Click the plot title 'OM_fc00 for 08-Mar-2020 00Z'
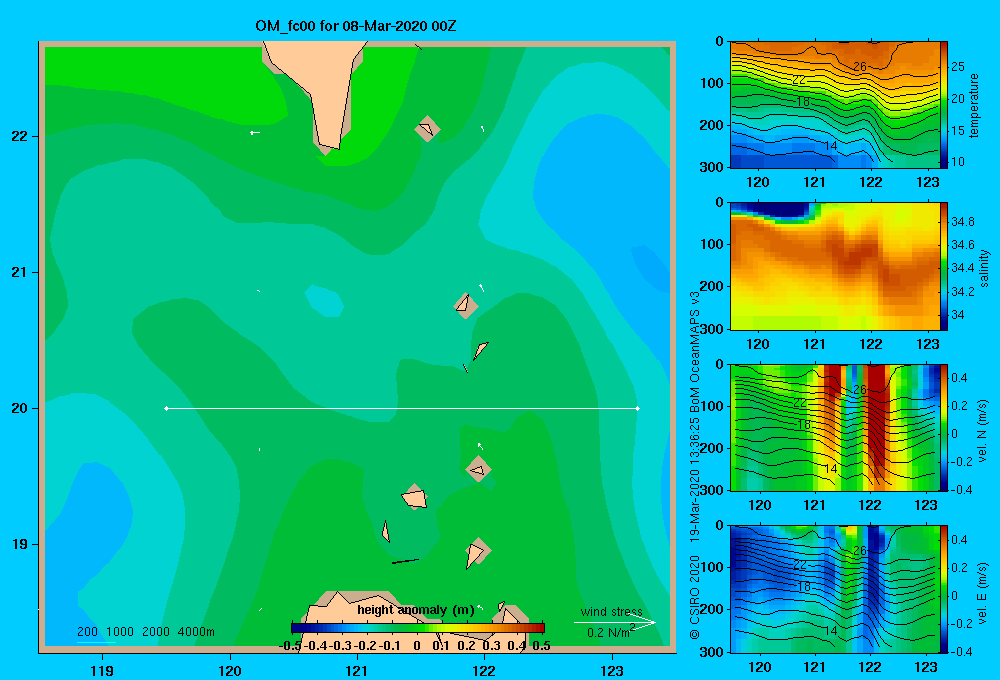Screen dimensions: 1000x680 point(356,26)
